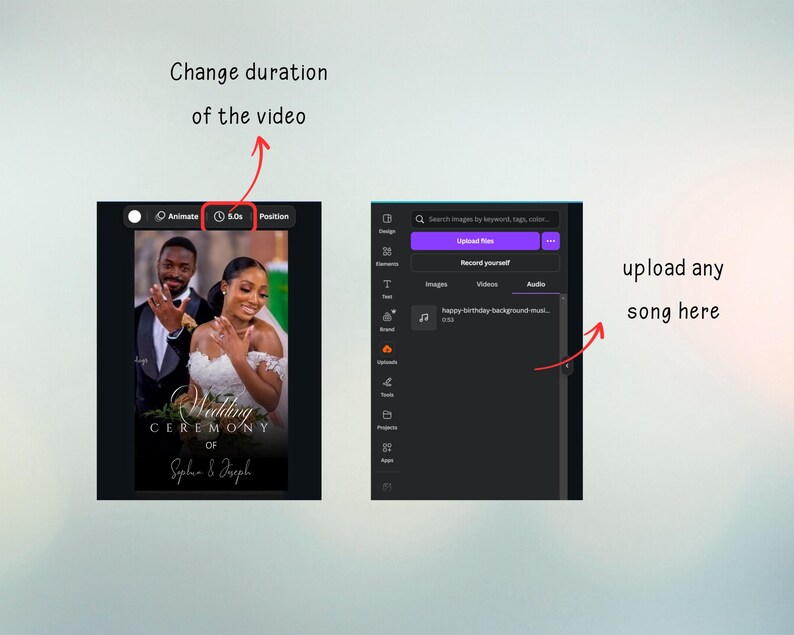Select the OF text on canvas
Image resolution: width=794 pixels, height=635 pixels.
click(211, 446)
